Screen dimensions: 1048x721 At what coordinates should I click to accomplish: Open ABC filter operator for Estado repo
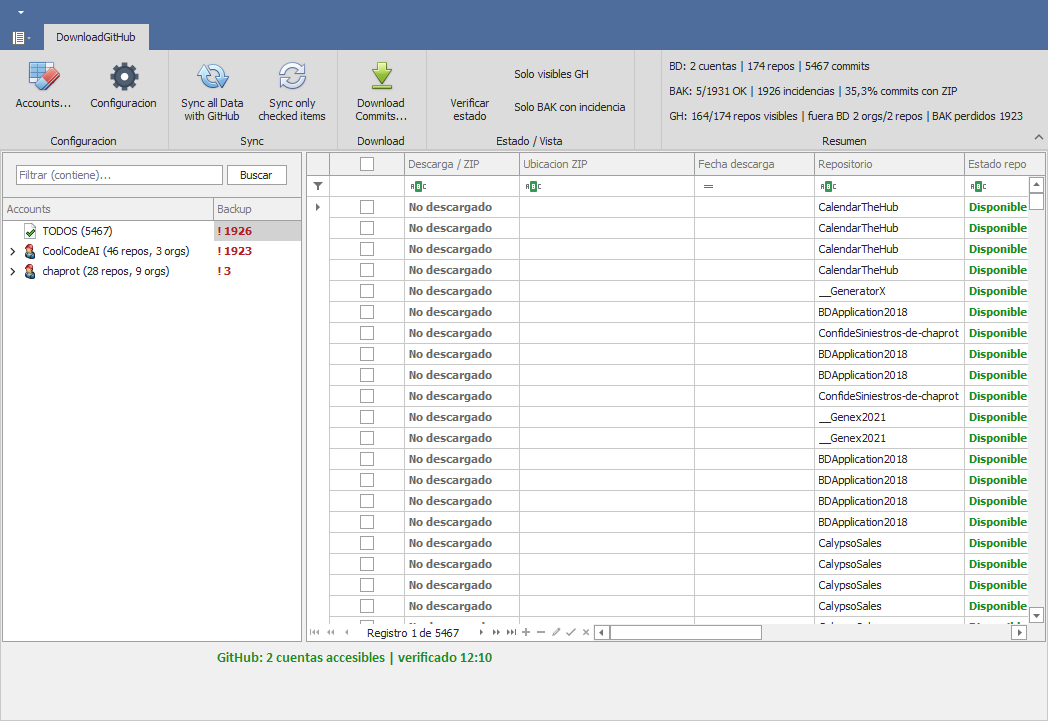978,186
